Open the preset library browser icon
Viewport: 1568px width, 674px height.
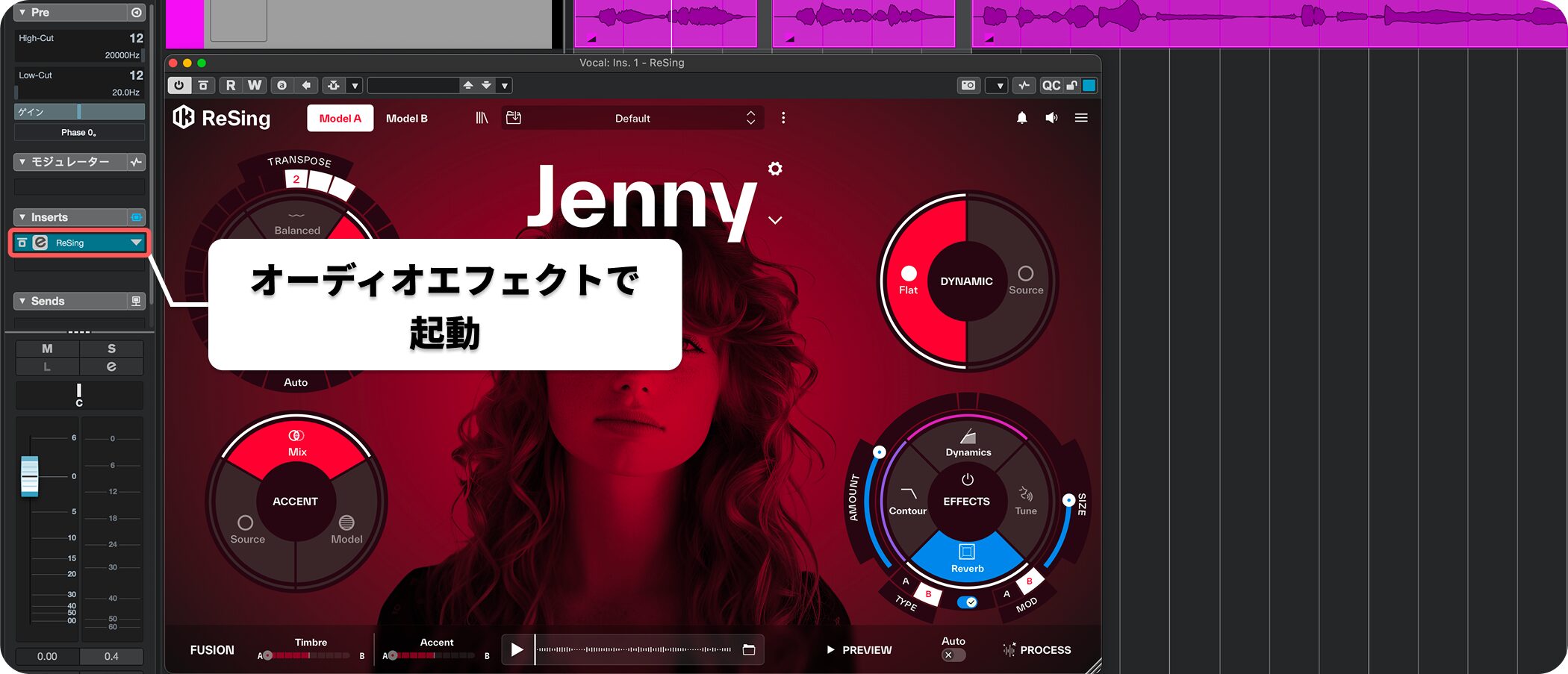point(482,118)
